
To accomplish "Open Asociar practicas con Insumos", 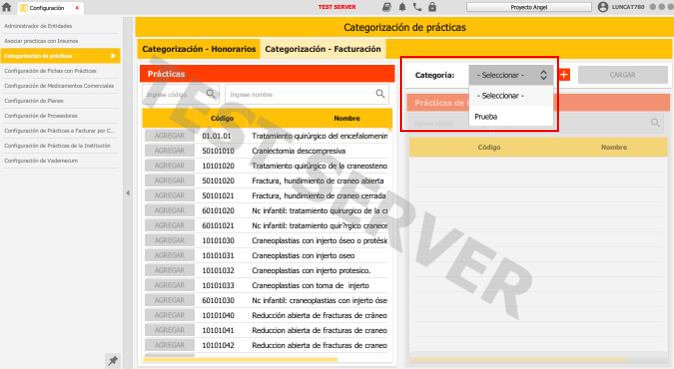I will 41,41.
